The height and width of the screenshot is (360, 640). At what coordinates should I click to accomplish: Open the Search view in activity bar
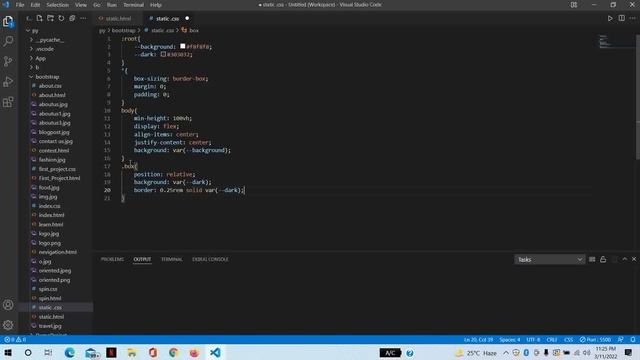tap(8, 41)
